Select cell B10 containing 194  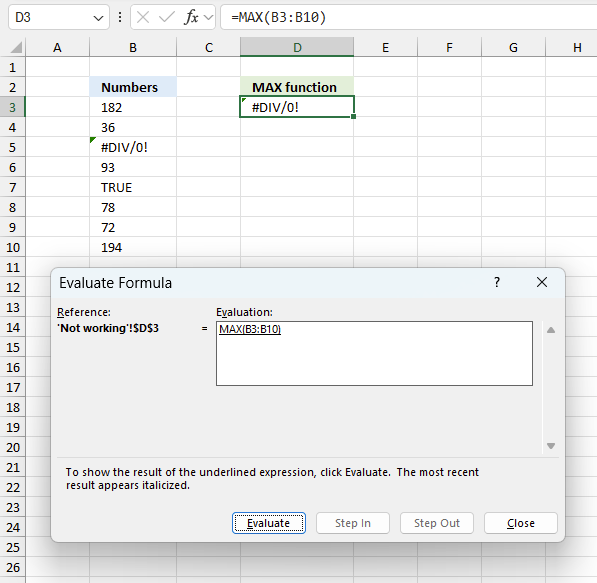point(133,248)
